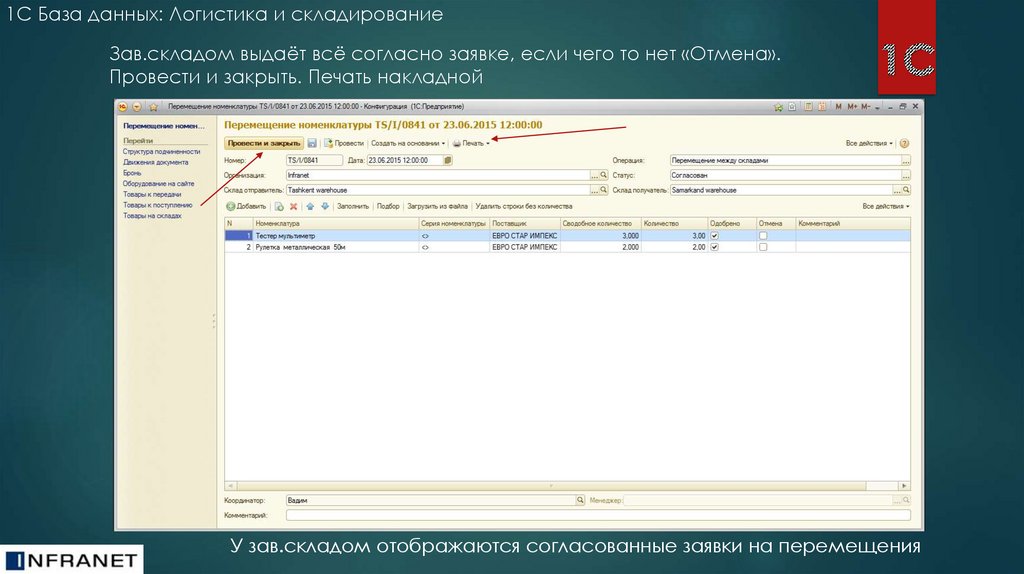Viewport: 1024px width, 574px height.
Task: Open the calendar picker next to Дата field
Action: (x=447, y=160)
